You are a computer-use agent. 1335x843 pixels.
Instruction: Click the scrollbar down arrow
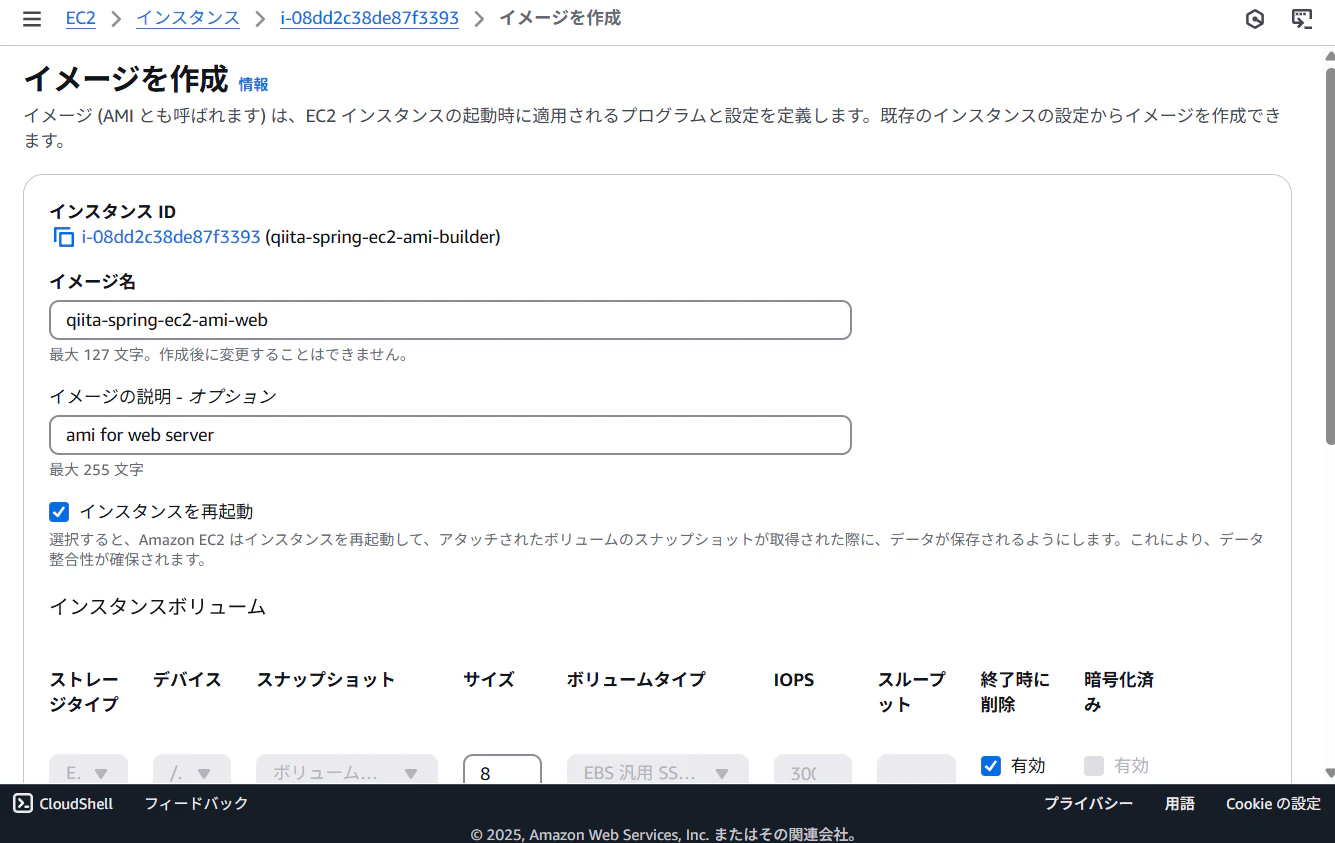(x=1329, y=773)
